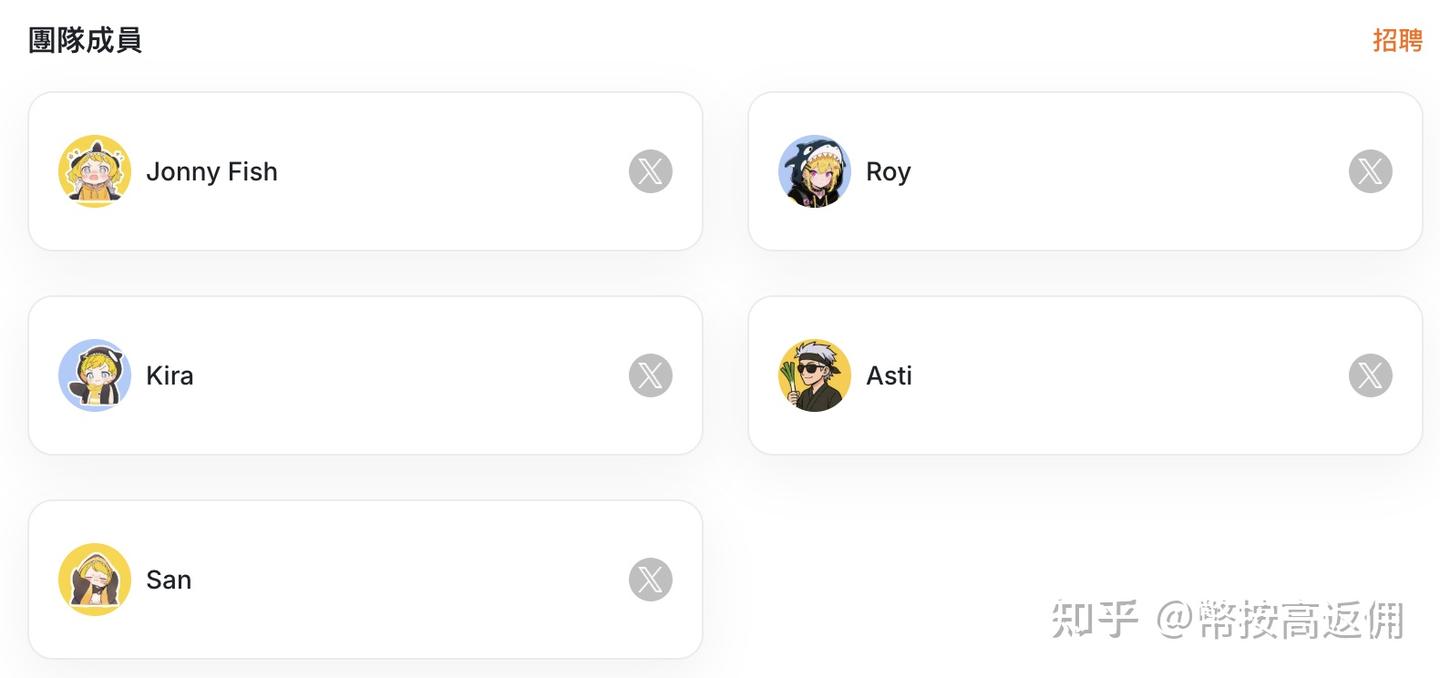The width and height of the screenshot is (1440, 678).
Task: Click San's yellow avatar picture
Action: (95, 579)
